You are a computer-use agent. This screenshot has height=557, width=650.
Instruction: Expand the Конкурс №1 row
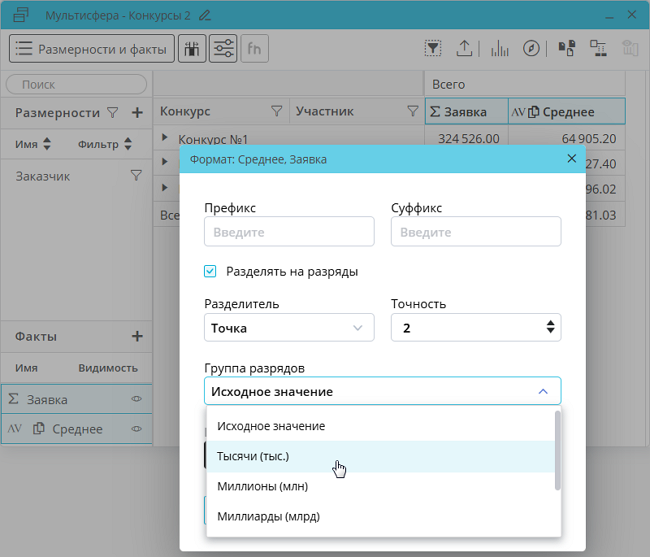pyautogui.click(x=165, y=139)
